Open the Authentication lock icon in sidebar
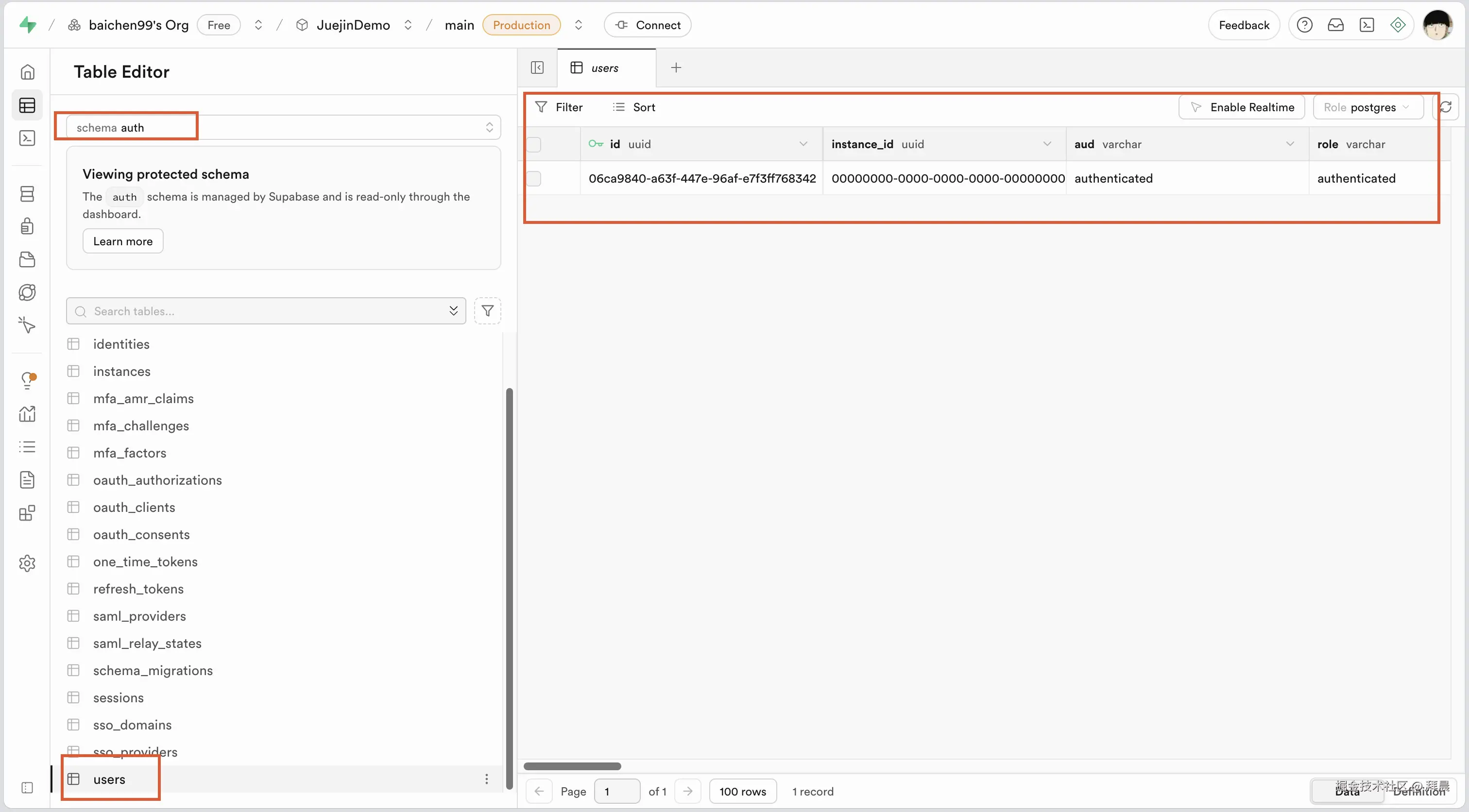1469x812 pixels. 27,226
